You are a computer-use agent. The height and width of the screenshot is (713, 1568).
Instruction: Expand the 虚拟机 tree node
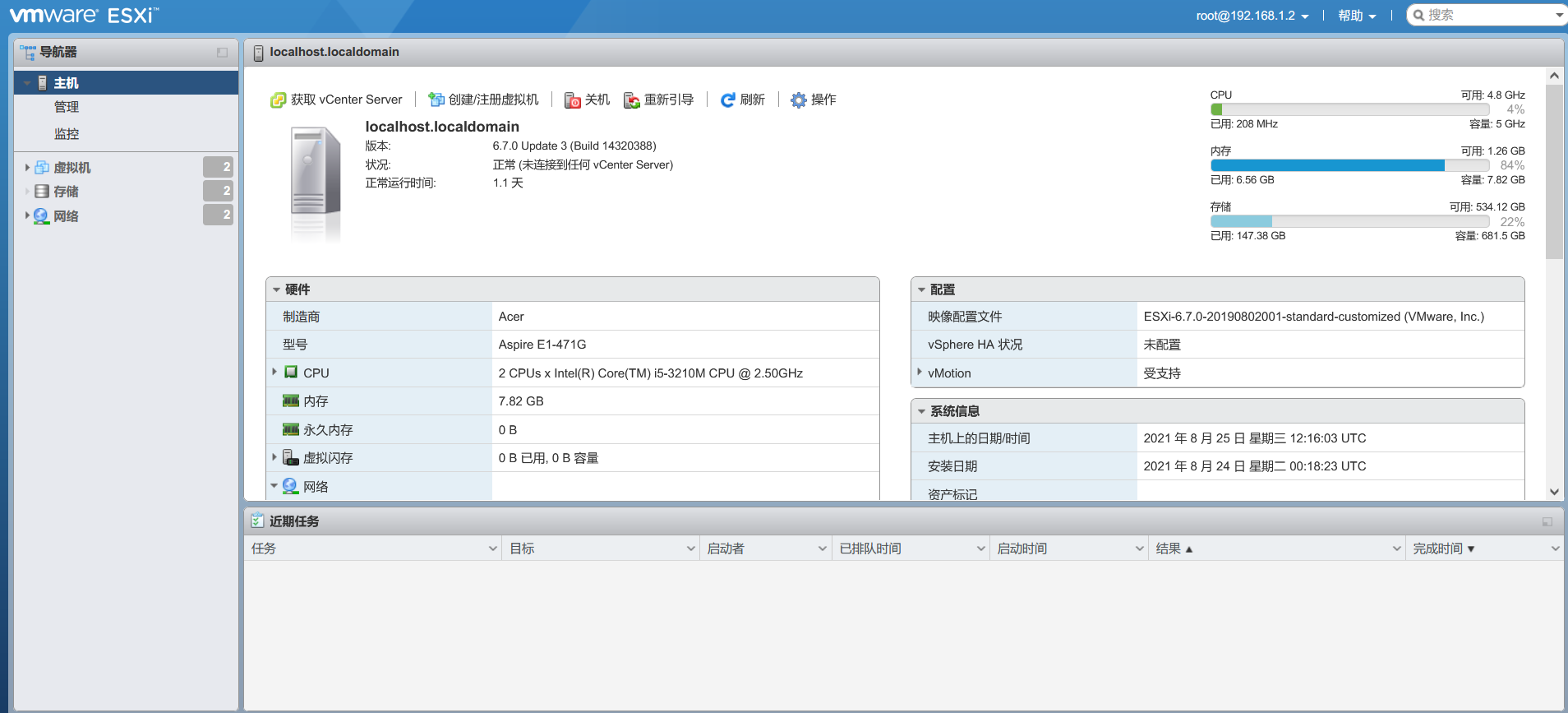tap(27, 168)
